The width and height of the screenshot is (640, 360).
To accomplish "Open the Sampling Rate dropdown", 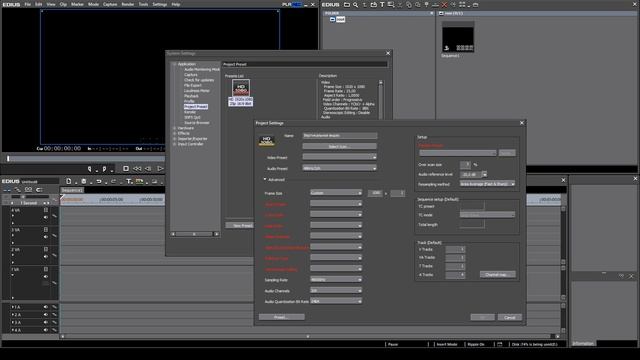I will pyautogui.click(x=336, y=280).
